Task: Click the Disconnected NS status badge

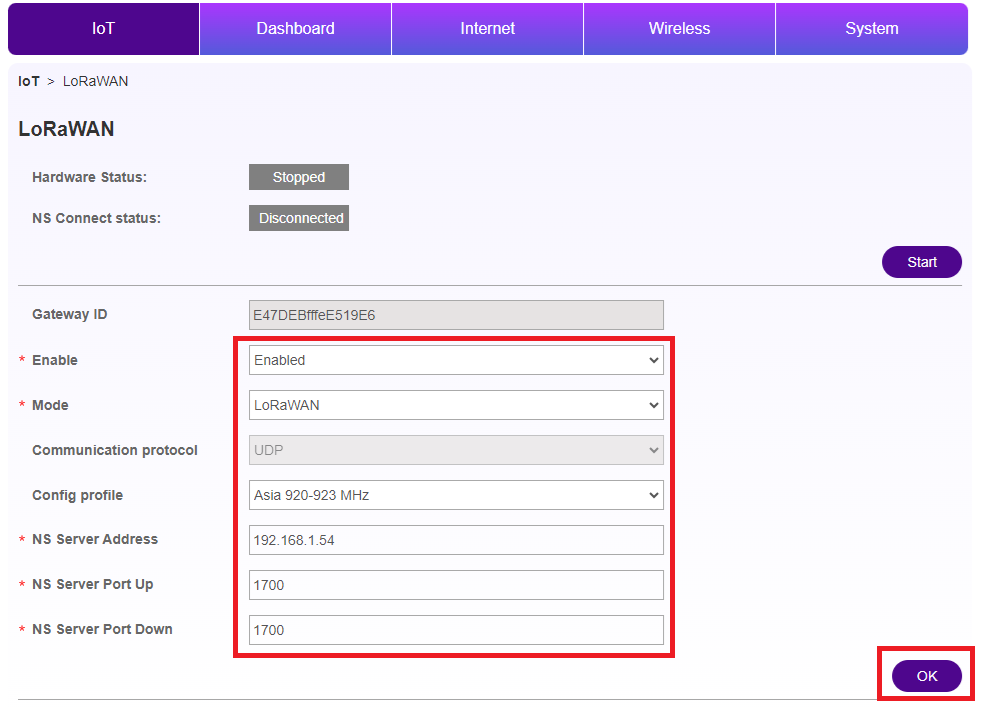Action: 298,218
